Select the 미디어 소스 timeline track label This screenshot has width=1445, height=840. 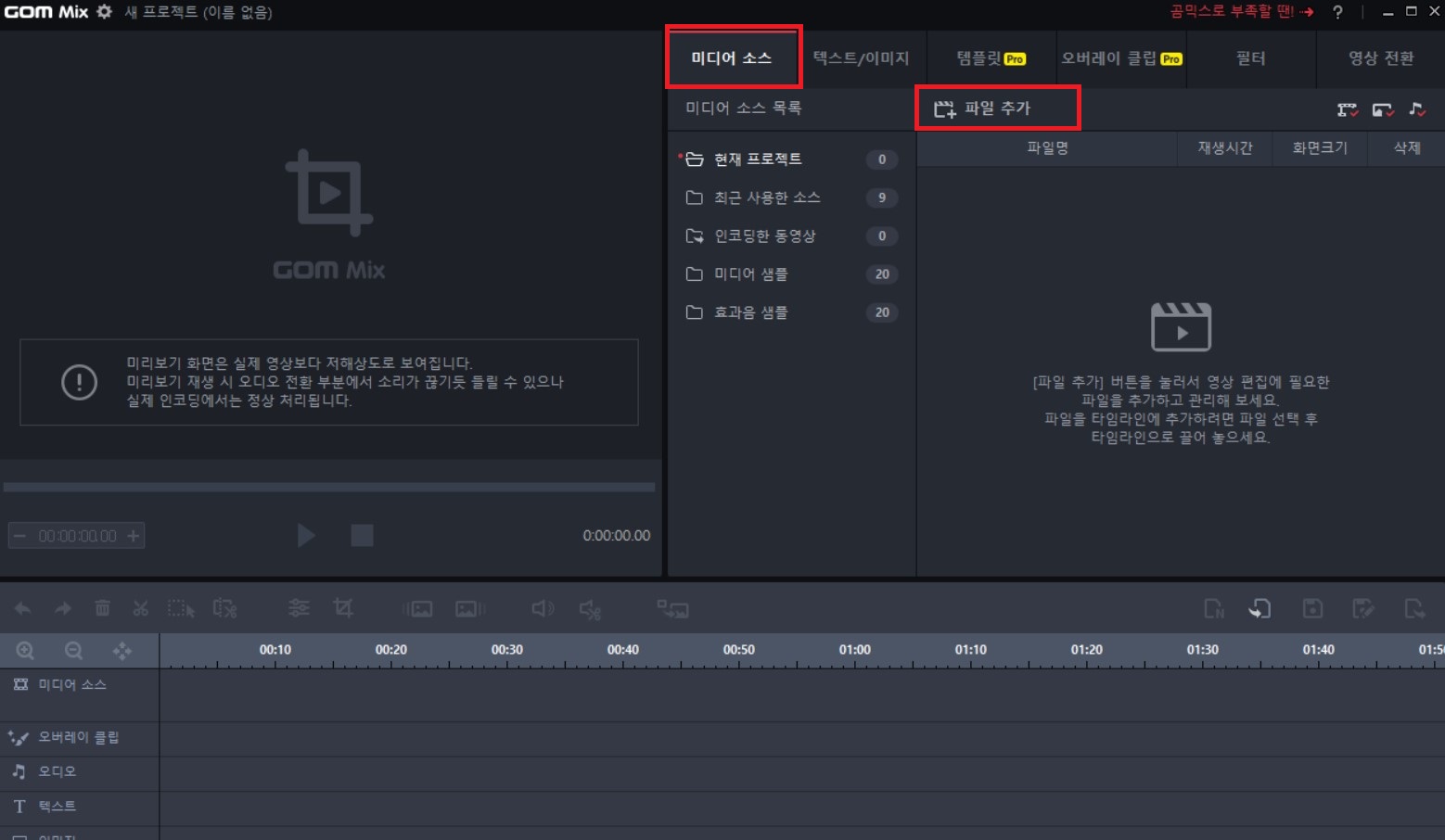72,685
